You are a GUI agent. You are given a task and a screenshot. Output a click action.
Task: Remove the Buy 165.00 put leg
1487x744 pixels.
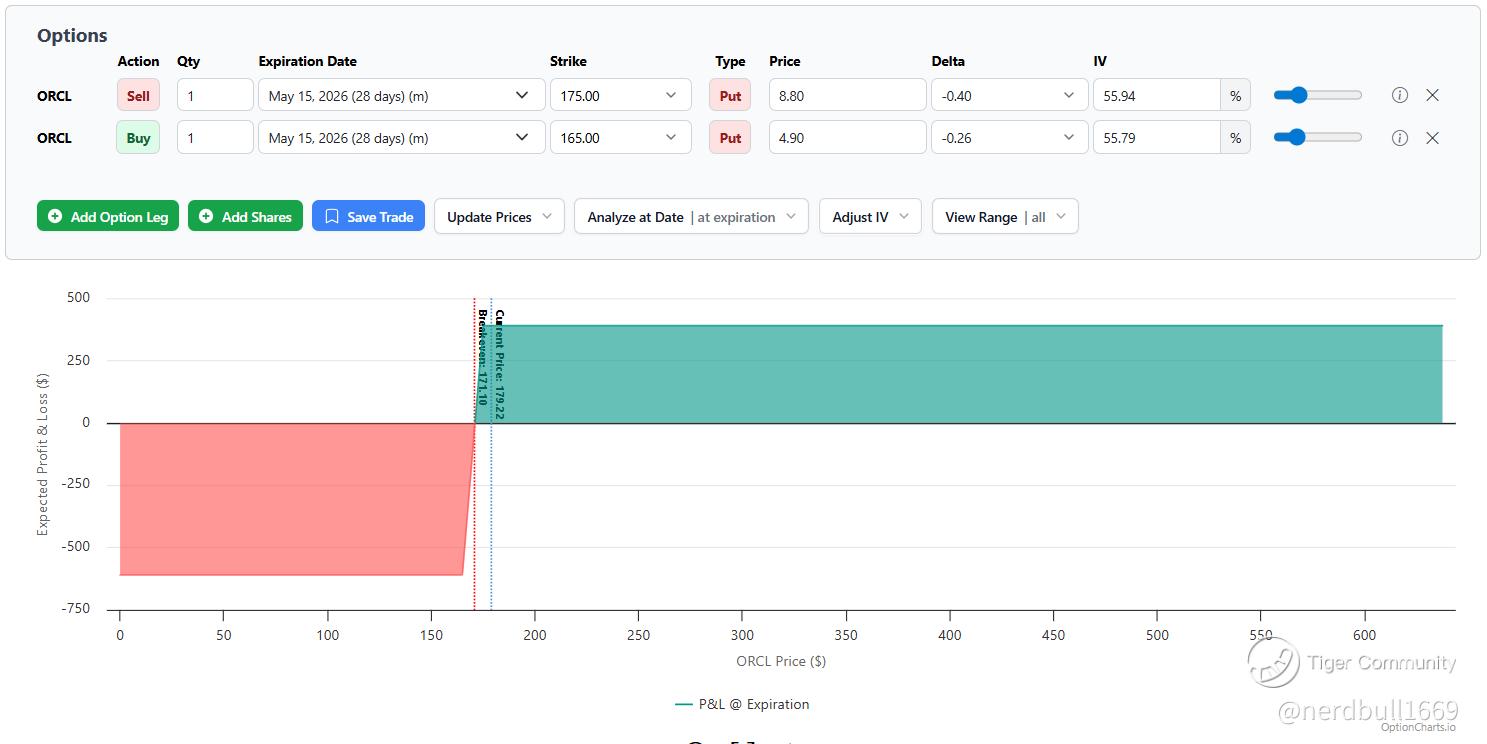pos(1432,138)
